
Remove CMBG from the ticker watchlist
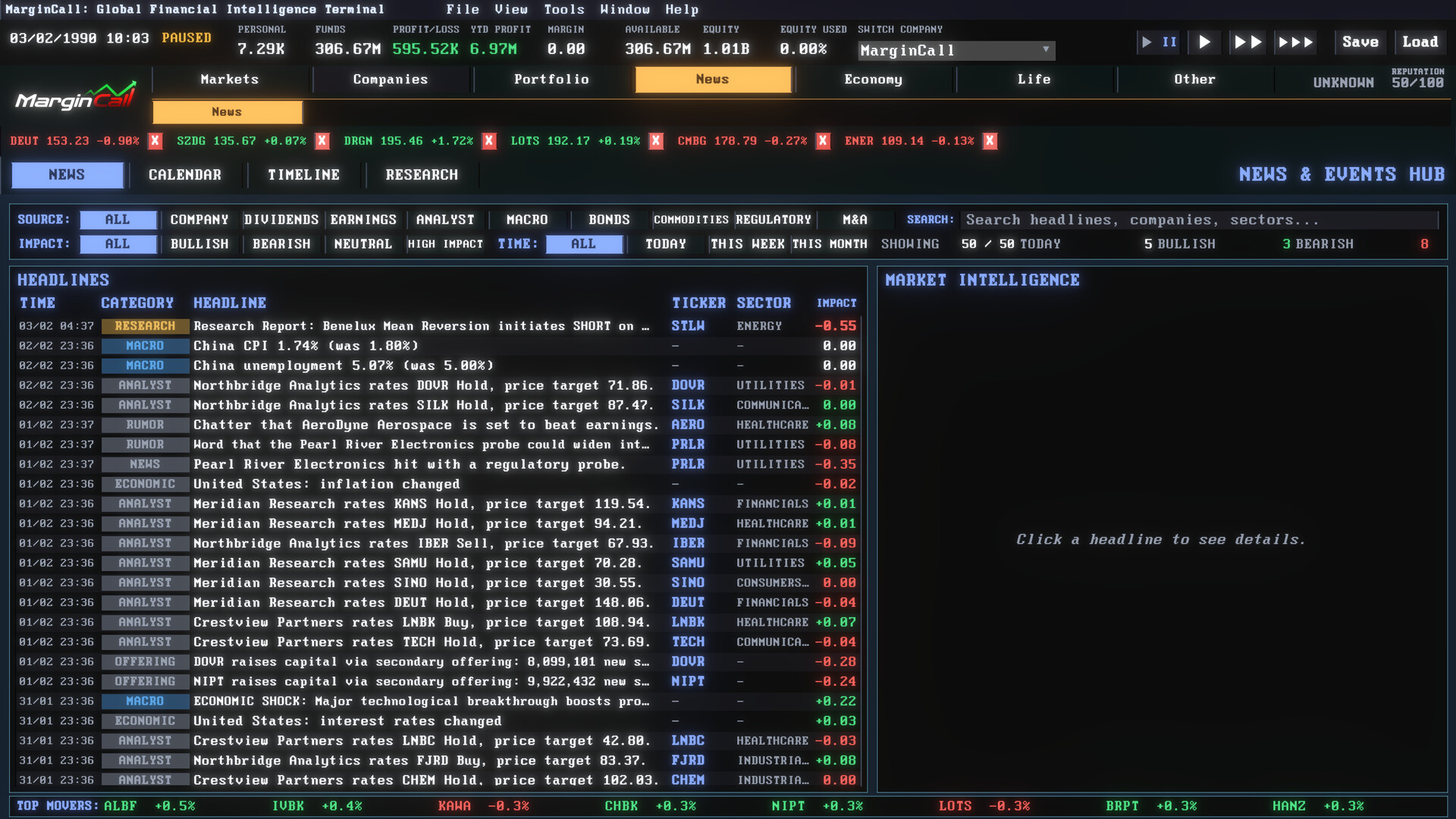point(823,141)
